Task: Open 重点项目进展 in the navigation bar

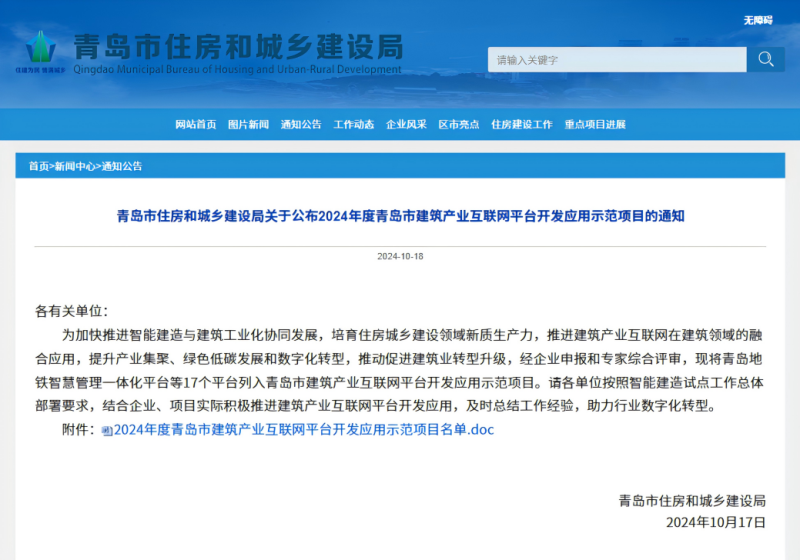Action: 595,125
